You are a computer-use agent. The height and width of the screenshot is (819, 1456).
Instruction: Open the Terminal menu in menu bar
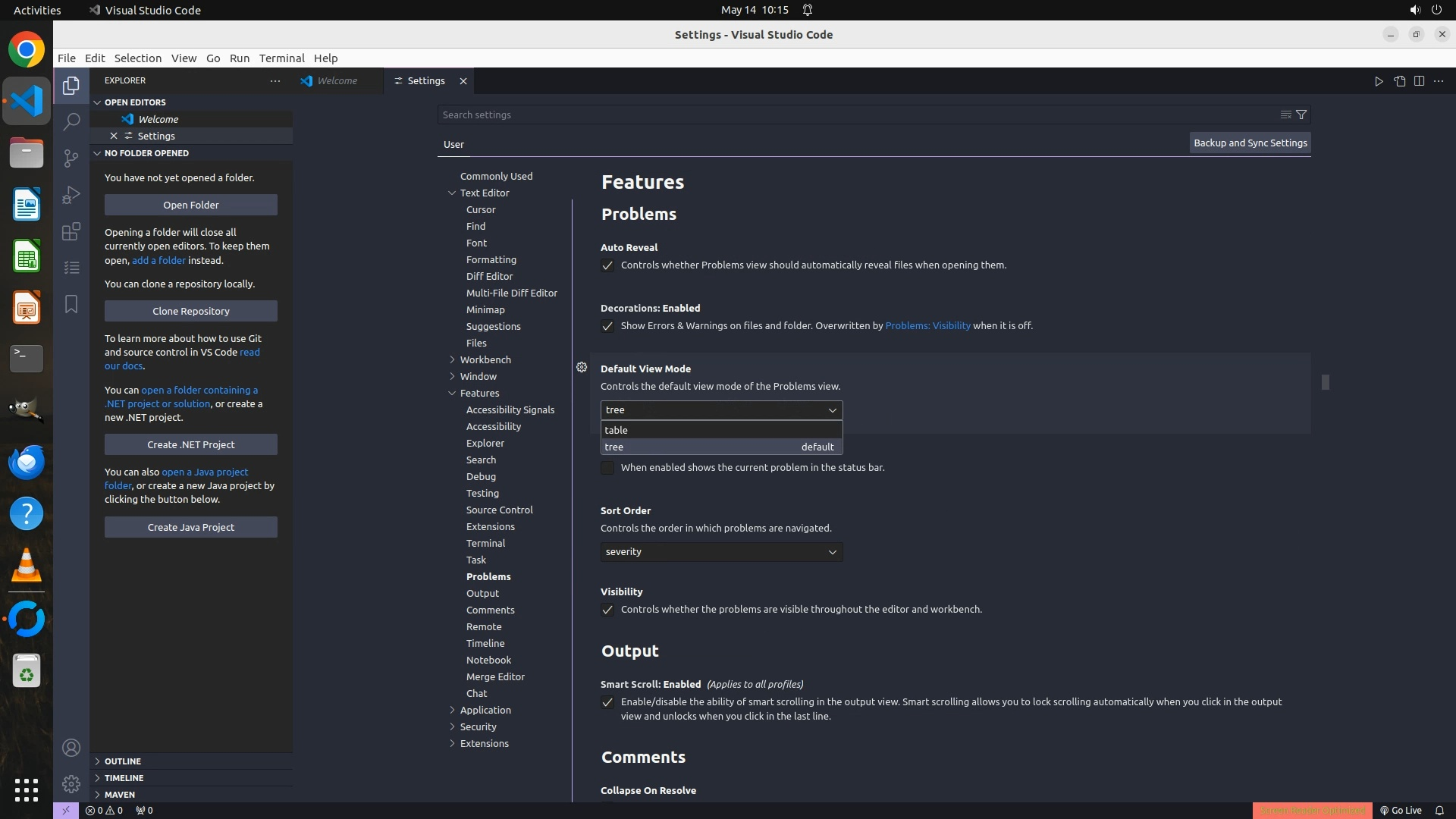[281, 58]
